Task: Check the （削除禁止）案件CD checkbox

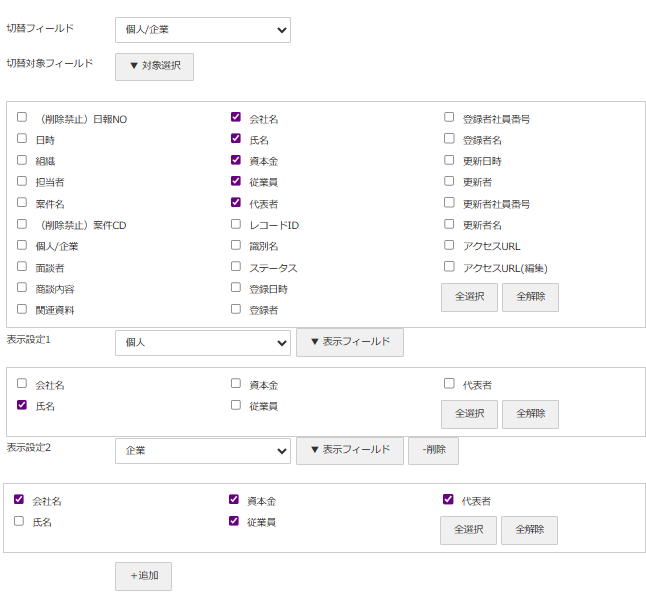Action: click(22, 224)
